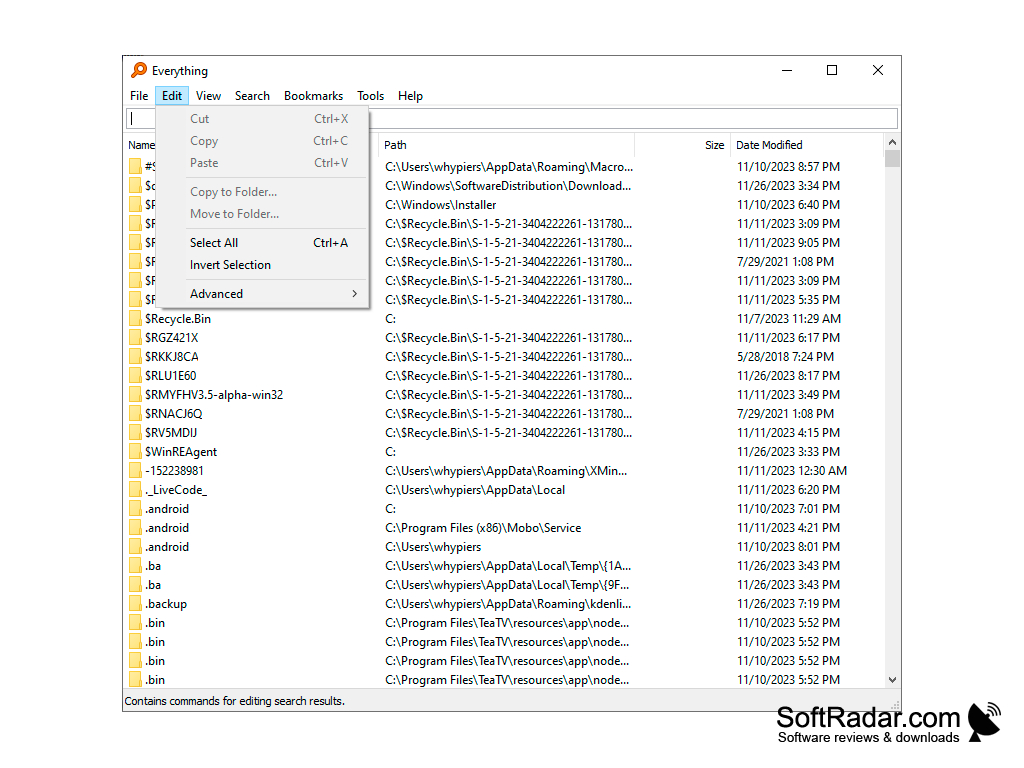
Task: Sort by Date Modified column header
Action: click(807, 145)
